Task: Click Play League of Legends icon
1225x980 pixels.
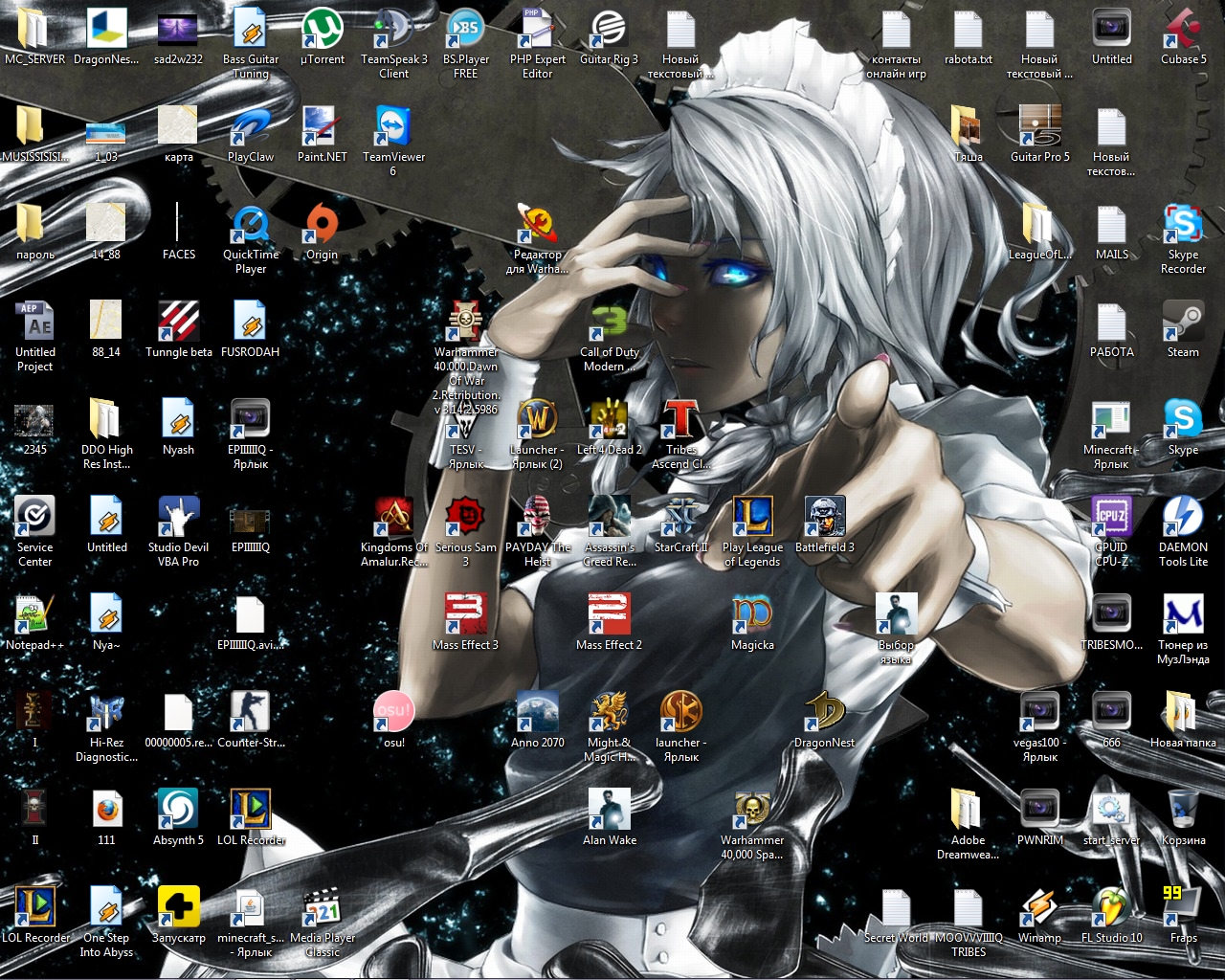Action: pyautogui.click(x=753, y=517)
